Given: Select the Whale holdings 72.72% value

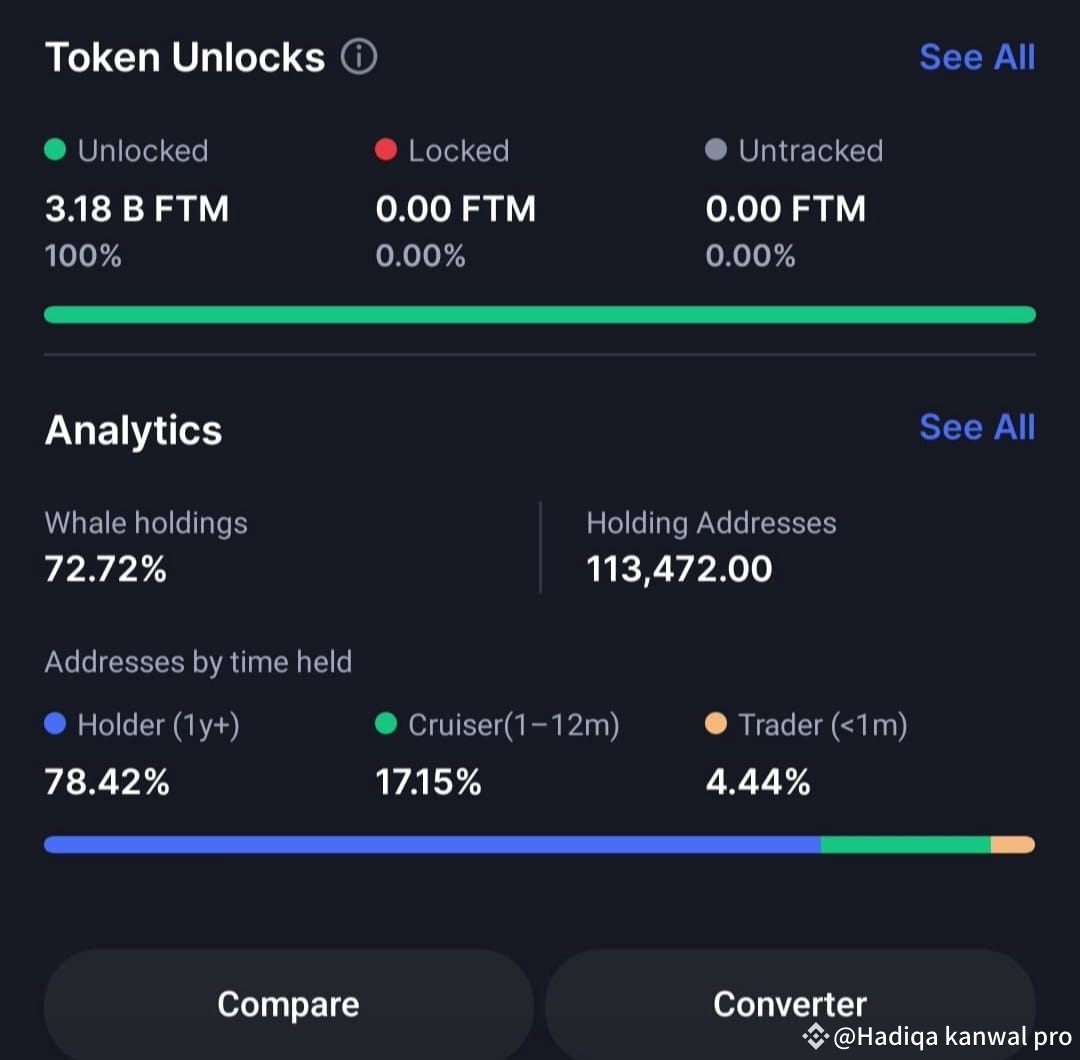Looking at the screenshot, I should click(x=106, y=569).
